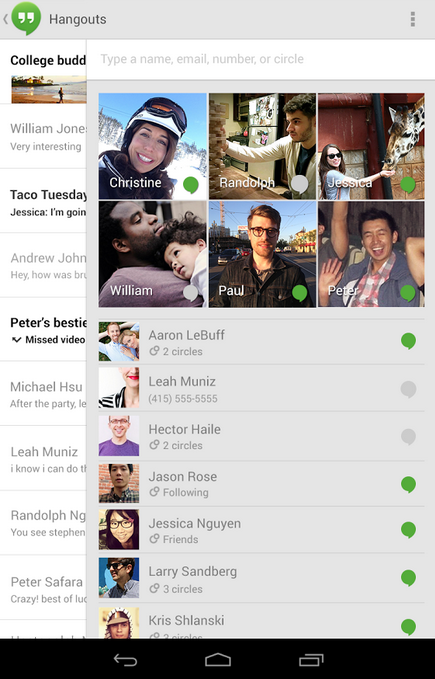Viewport: 435px width, 679px height.
Task: Tap the back chevron beside Hangouts logo
Action: [6, 19]
